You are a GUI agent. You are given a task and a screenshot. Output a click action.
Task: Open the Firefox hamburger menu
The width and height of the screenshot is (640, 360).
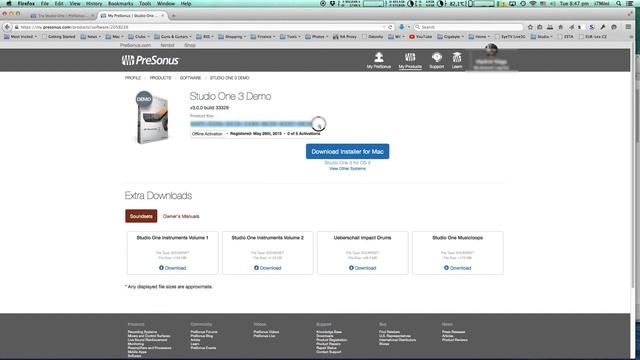(629, 27)
